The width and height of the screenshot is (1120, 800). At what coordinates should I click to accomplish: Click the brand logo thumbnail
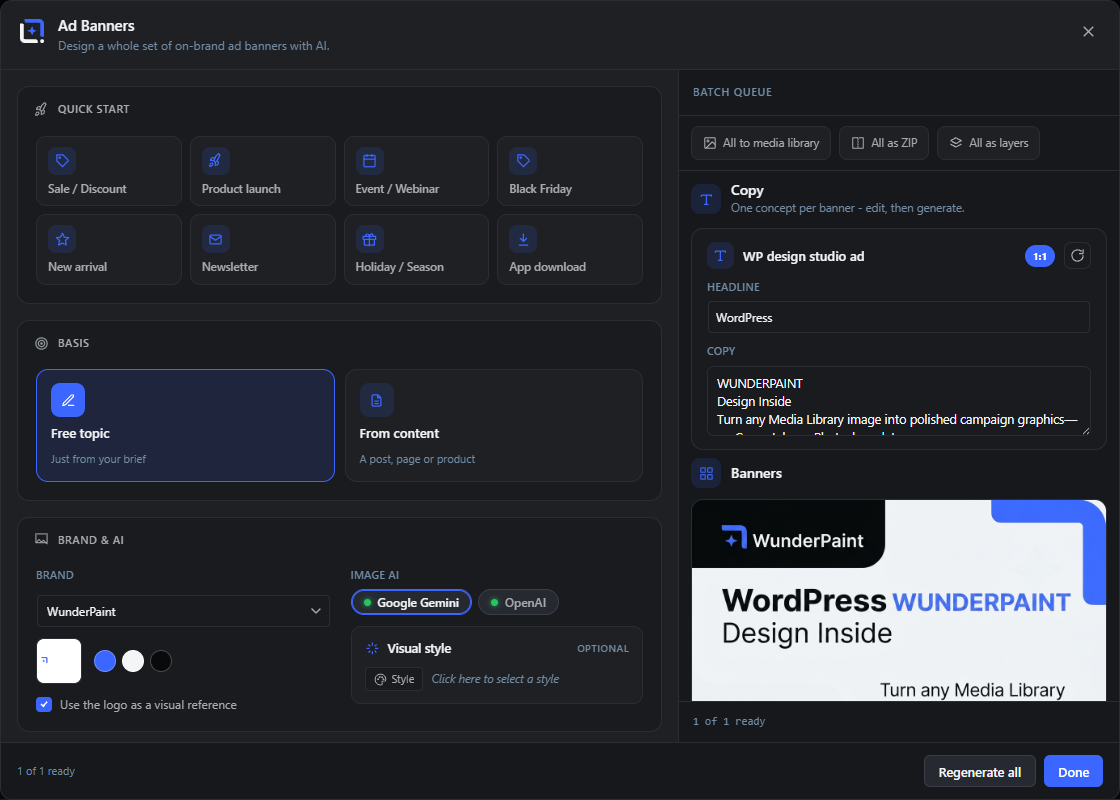pos(59,661)
